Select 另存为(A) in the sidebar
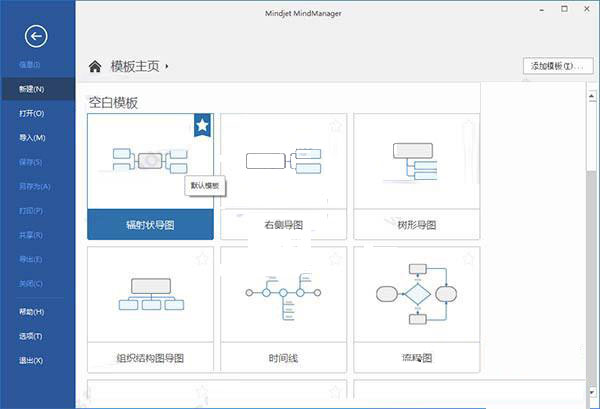 [34, 187]
